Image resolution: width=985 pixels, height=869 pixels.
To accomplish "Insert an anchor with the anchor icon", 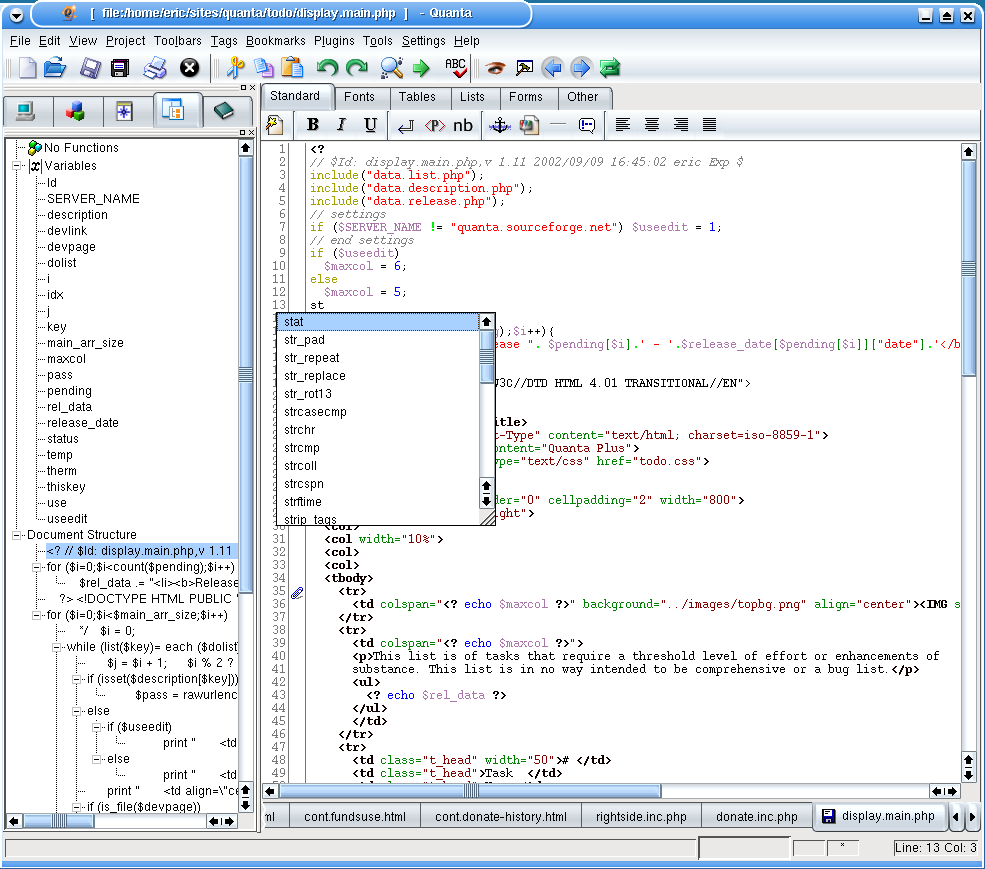I will point(499,125).
